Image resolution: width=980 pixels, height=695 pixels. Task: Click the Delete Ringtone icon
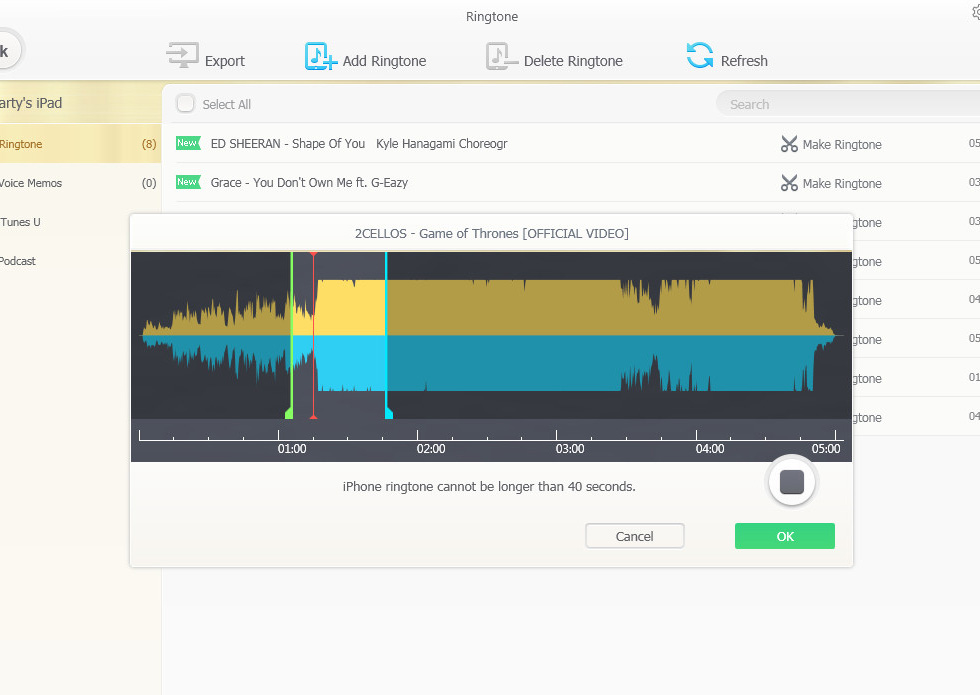[502, 56]
